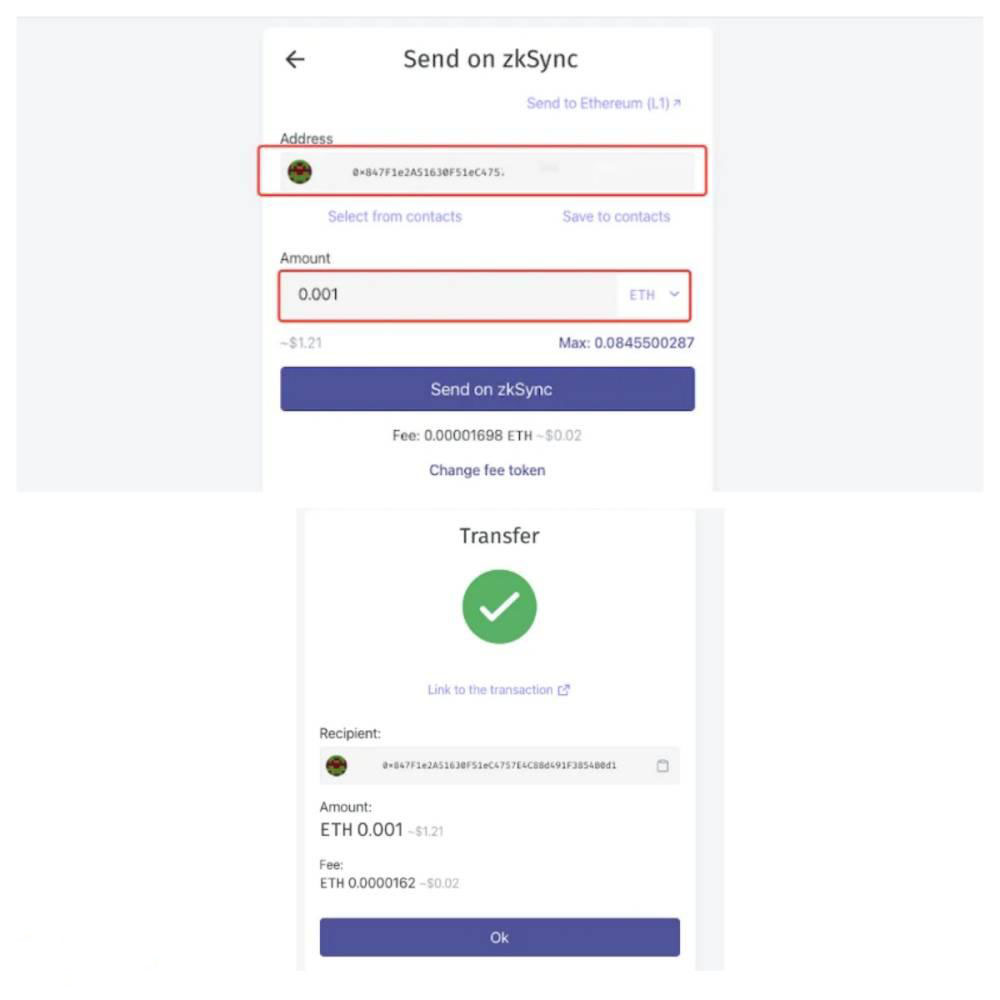
Task: Click the external arrow icon after the Ethereum (L1) link
Action: (677, 103)
